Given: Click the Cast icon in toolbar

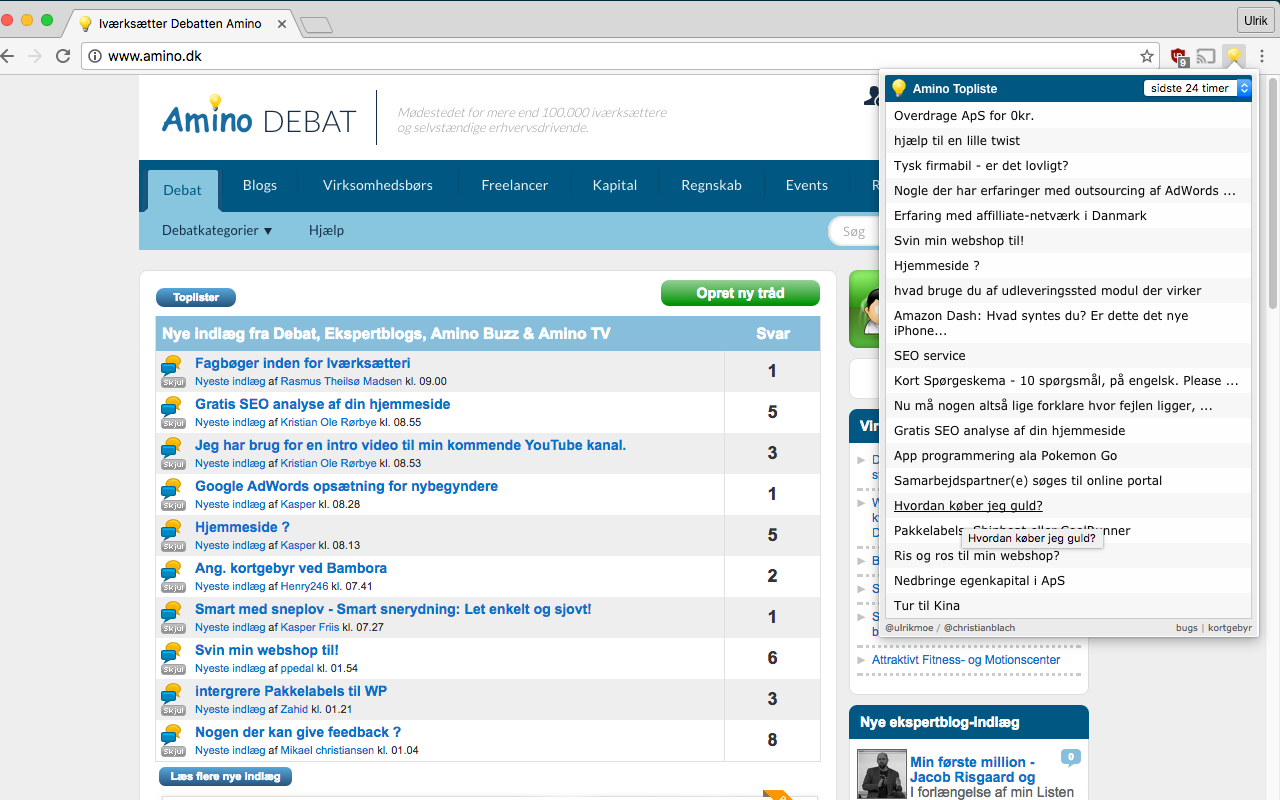Looking at the screenshot, I should pos(1207,56).
